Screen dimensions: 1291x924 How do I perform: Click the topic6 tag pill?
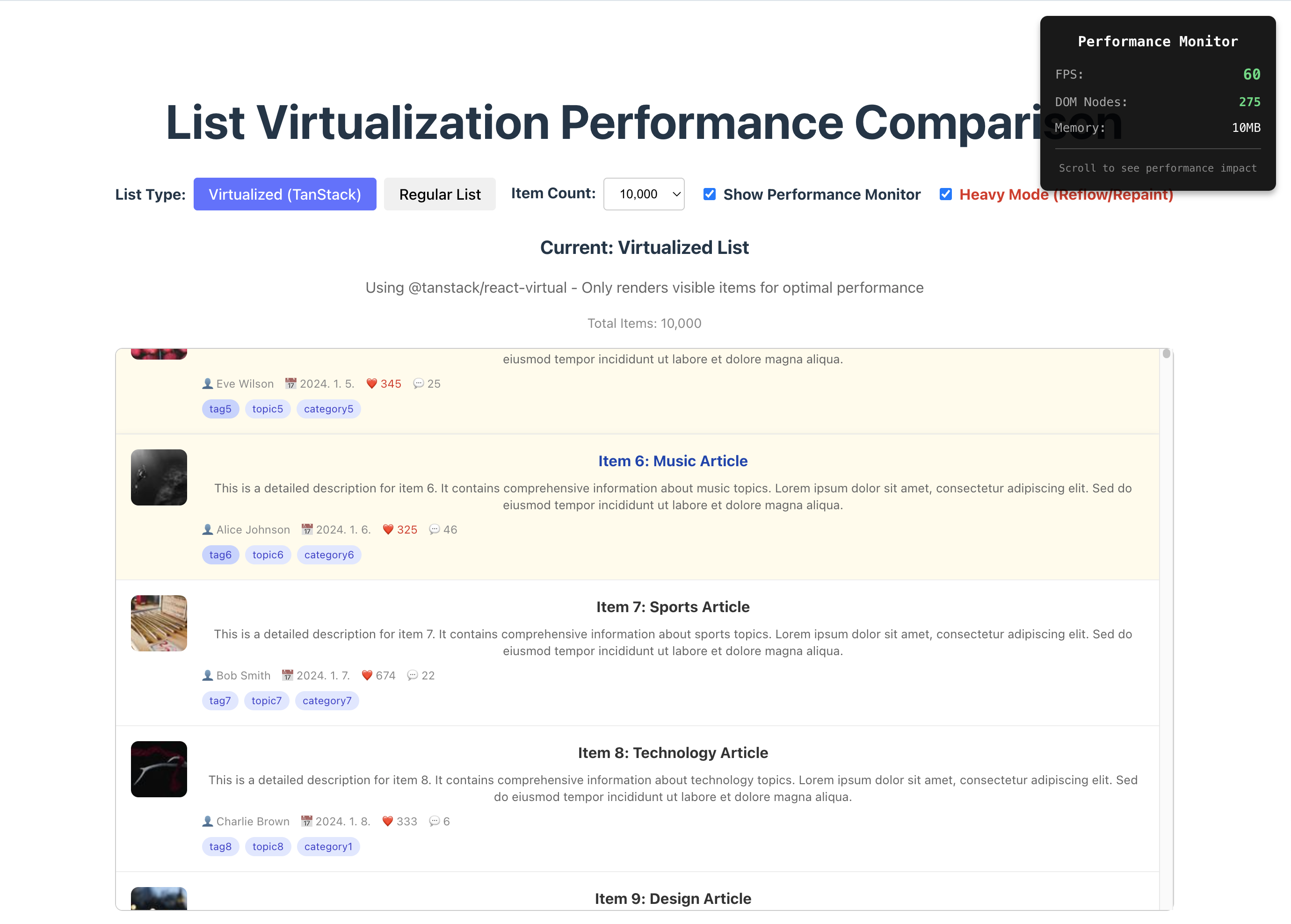coord(268,555)
